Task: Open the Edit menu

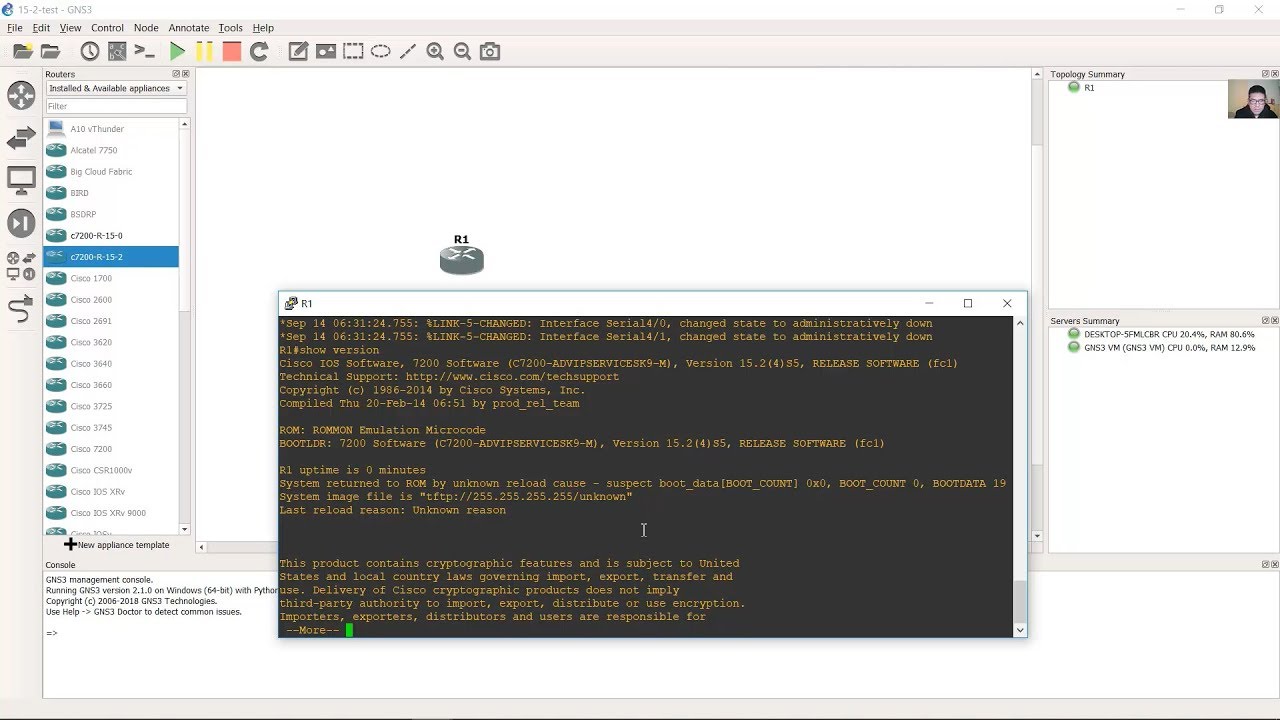Action: 41,28
